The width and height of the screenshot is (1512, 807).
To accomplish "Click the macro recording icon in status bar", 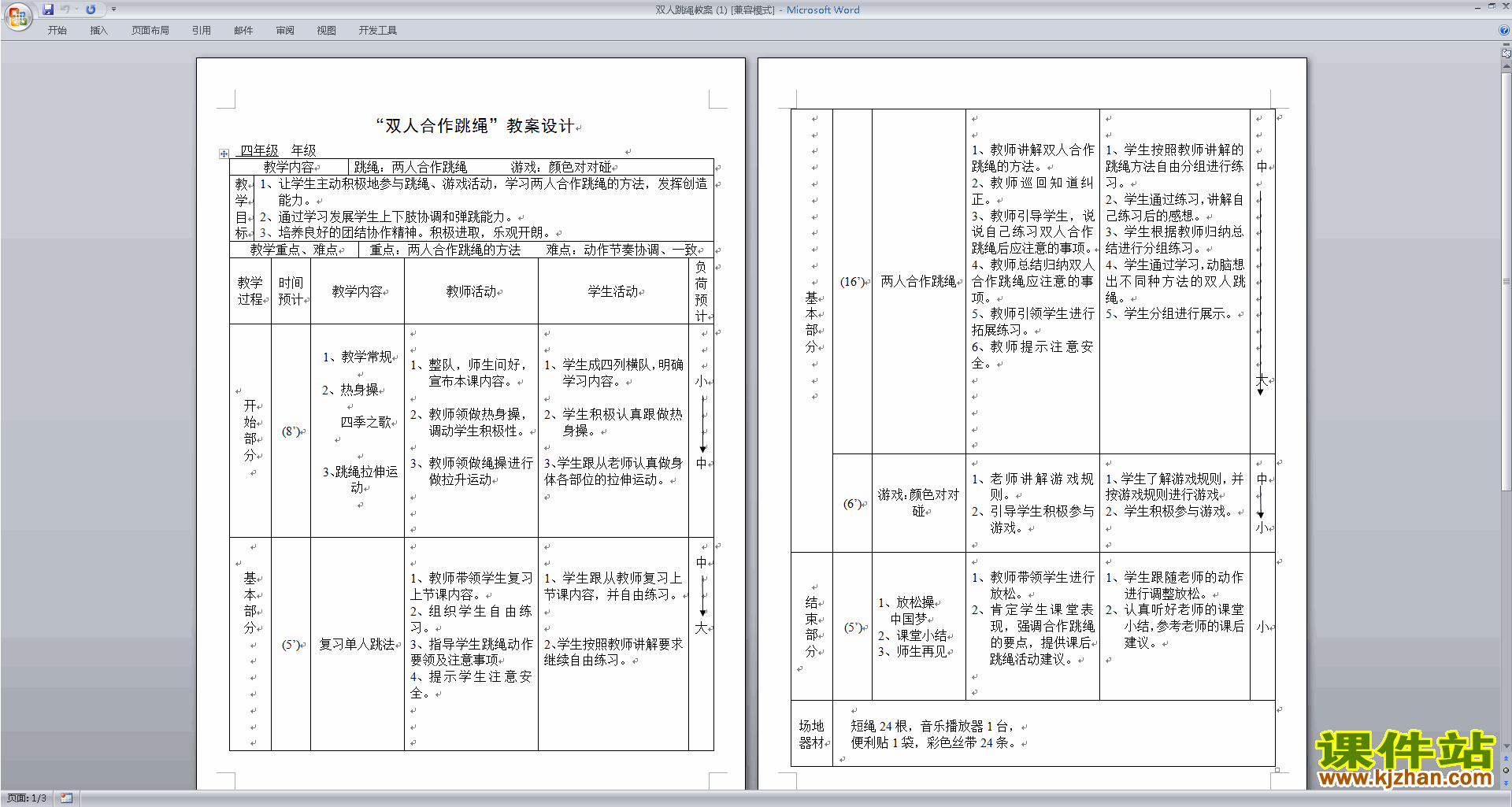I will click(x=66, y=798).
